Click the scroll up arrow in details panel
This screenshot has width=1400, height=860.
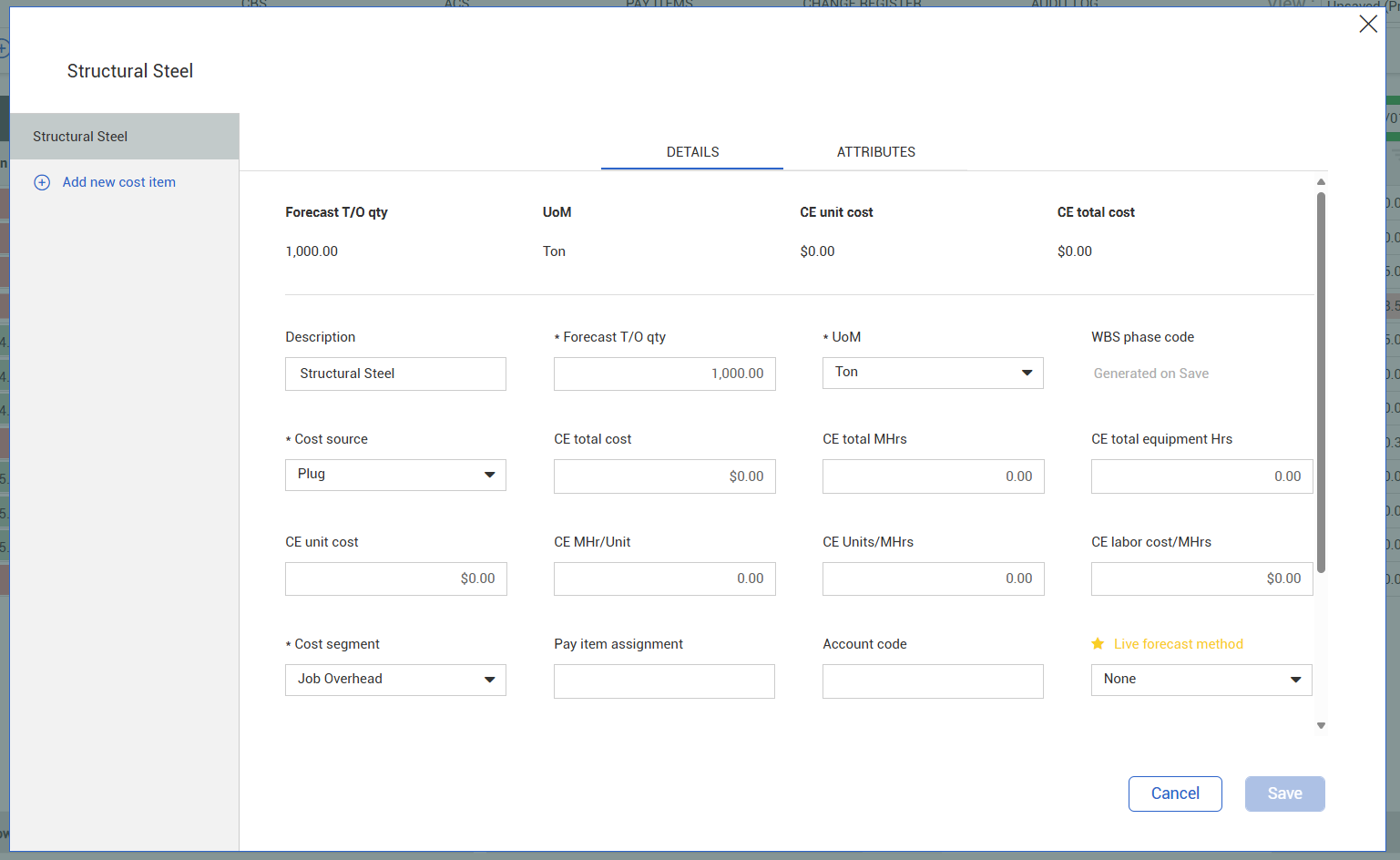[x=1321, y=182]
